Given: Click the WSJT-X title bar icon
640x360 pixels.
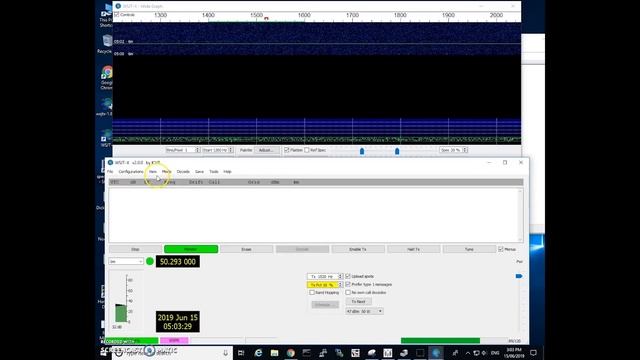Looking at the screenshot, I should pyautogui.click(x=110, y=162).
